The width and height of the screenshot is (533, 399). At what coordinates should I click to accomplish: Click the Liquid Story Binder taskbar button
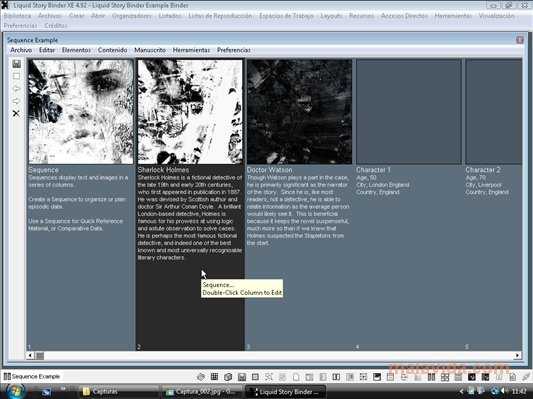(286, 392)
